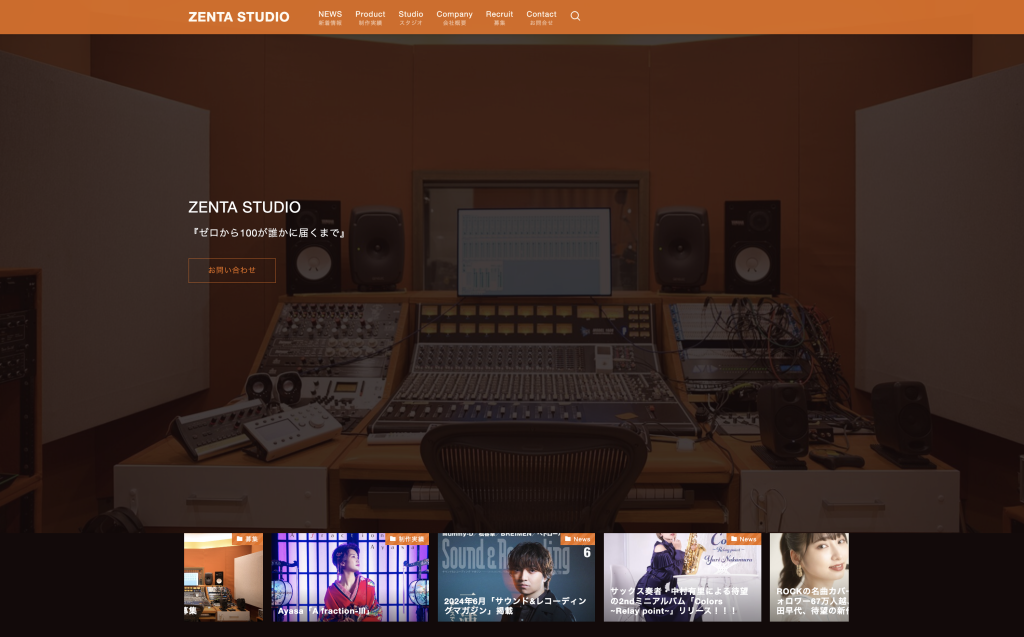Click the large ZENTA STUDIO hero heading
Image resolution: width=1024 pixels, height=637 pixels.
point(244,207)
